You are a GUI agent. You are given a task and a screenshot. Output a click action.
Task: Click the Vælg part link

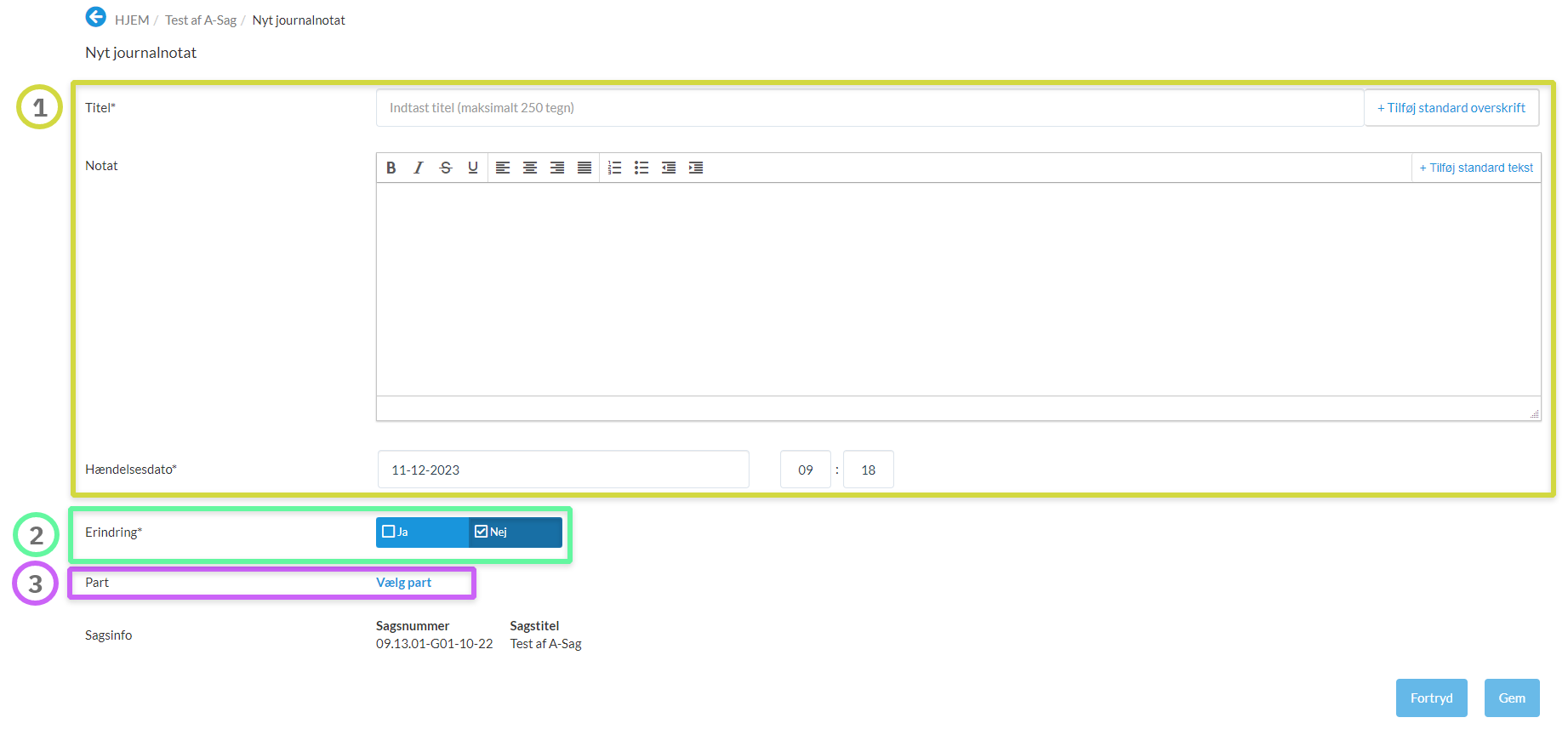[403, 583]
